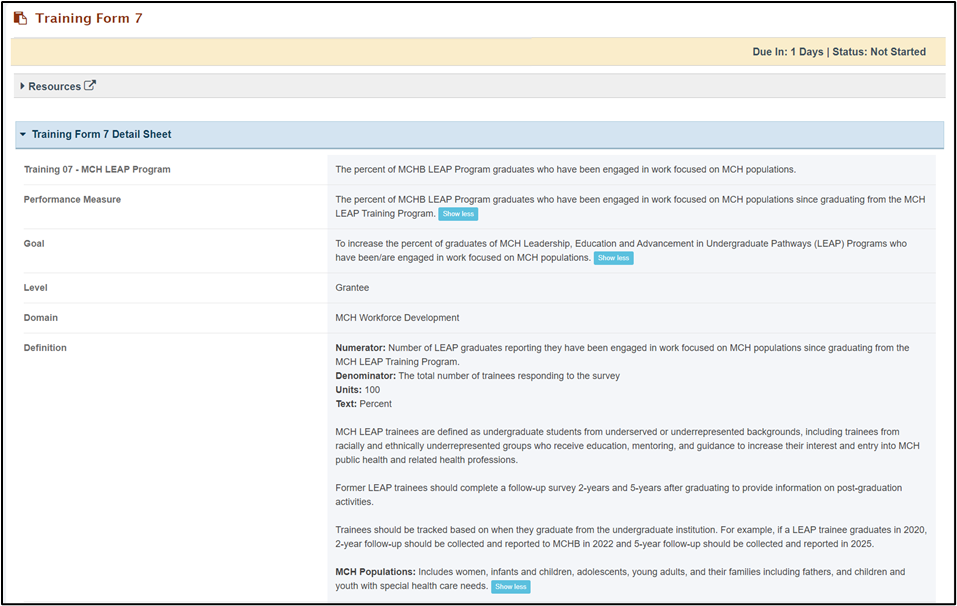Collapse the Training Form 7 Detail Sheet arrow
Viewport: 957px width, 606px height.
pos(23,134)
